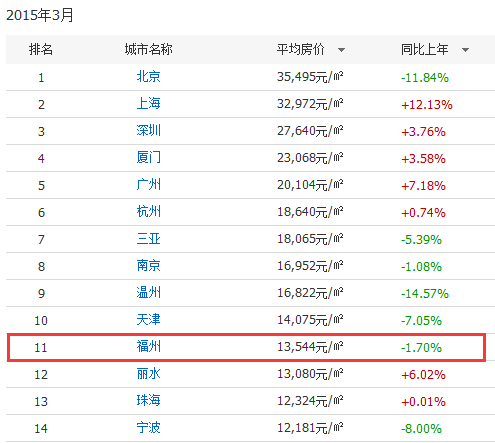Click the -14.57% change value
The height and width of the screenshot is (443, 495).
425,294
